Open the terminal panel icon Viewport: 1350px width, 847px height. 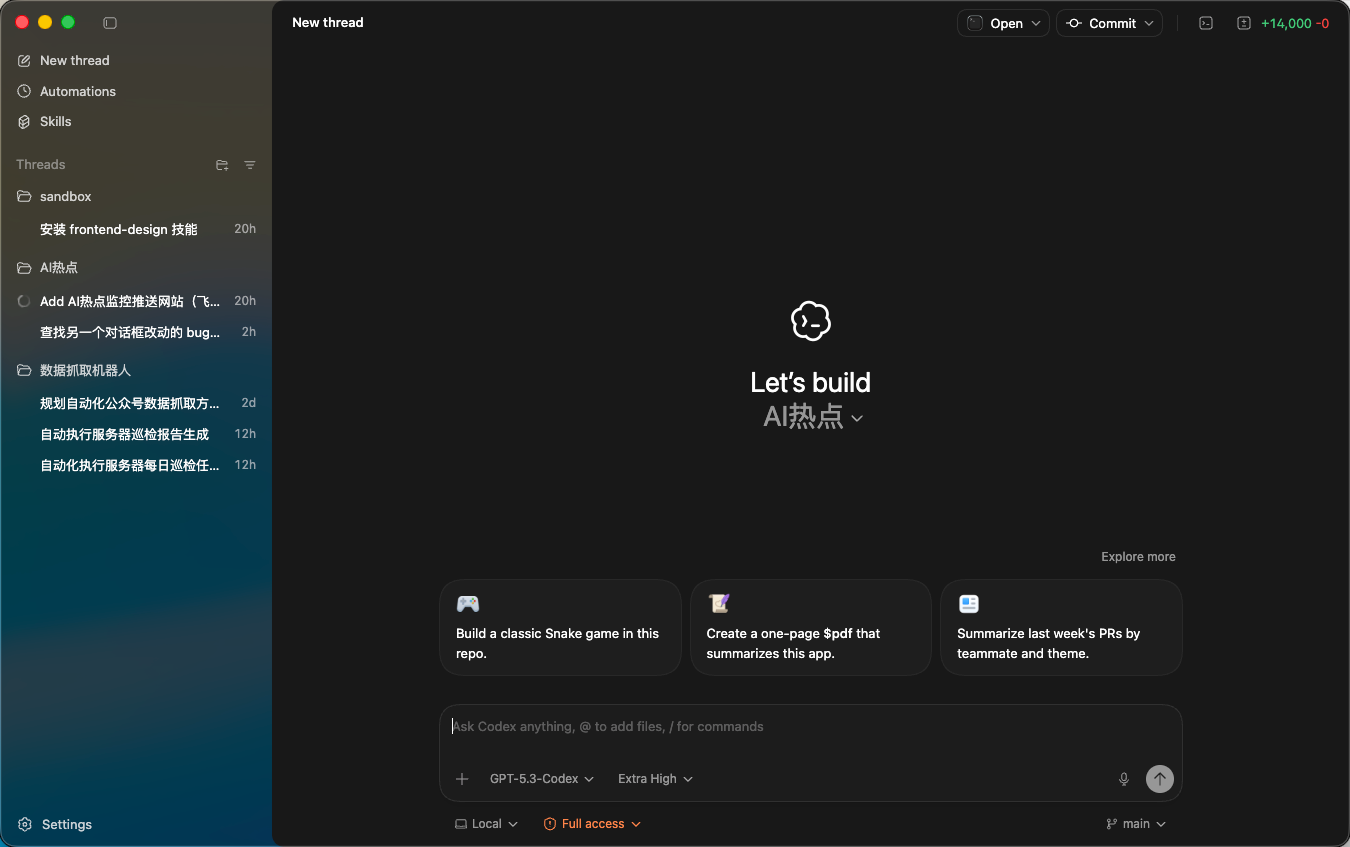pos(1206,23)
